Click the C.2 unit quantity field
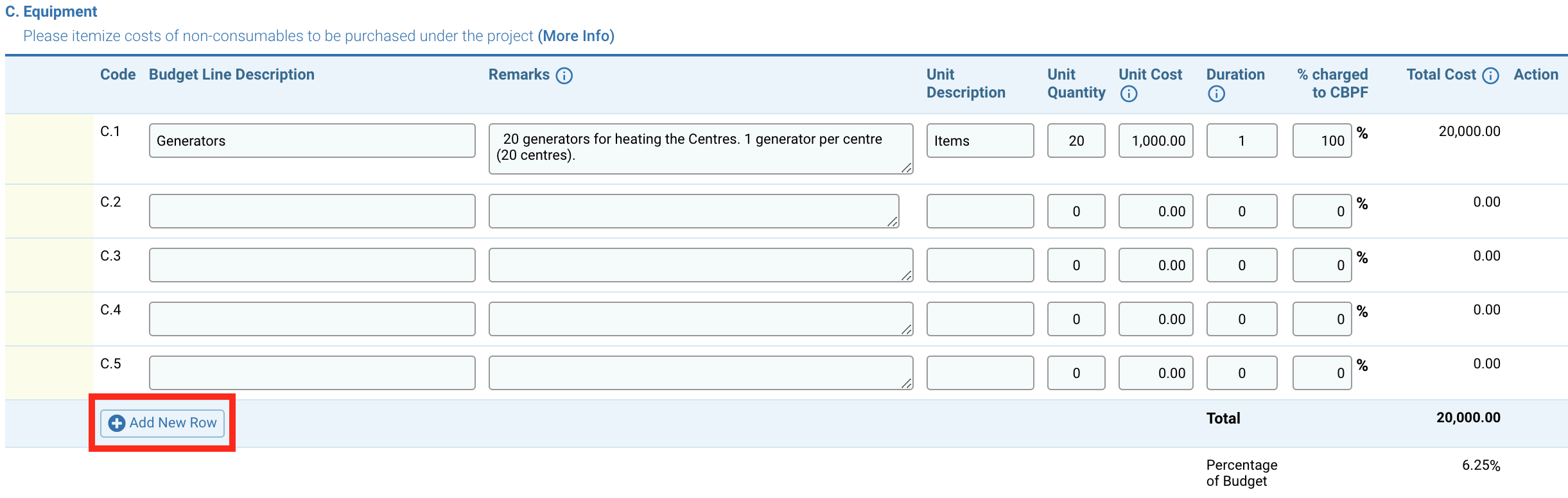Viewport: 1568px width, 498px height. tap(1076, 211)
